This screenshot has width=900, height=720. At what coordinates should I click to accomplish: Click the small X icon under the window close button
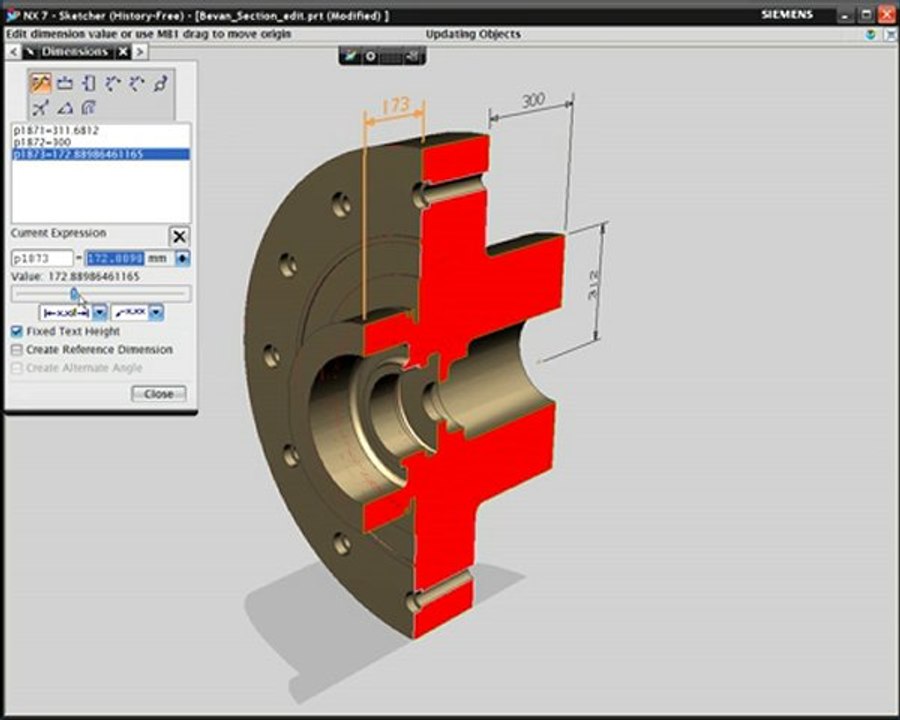coord(891,35)
